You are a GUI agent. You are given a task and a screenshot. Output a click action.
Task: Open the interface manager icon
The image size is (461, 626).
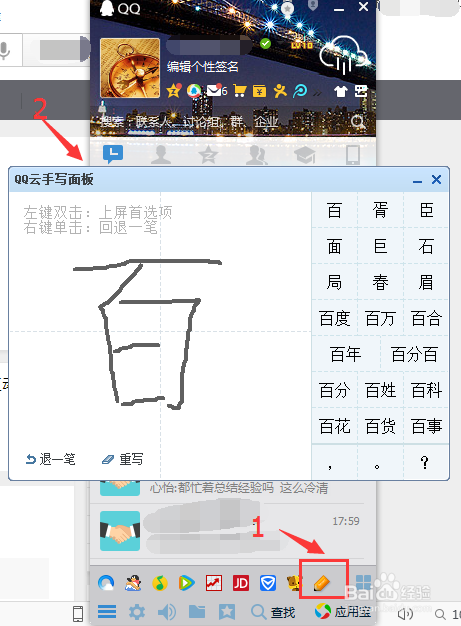coord(360,91)
